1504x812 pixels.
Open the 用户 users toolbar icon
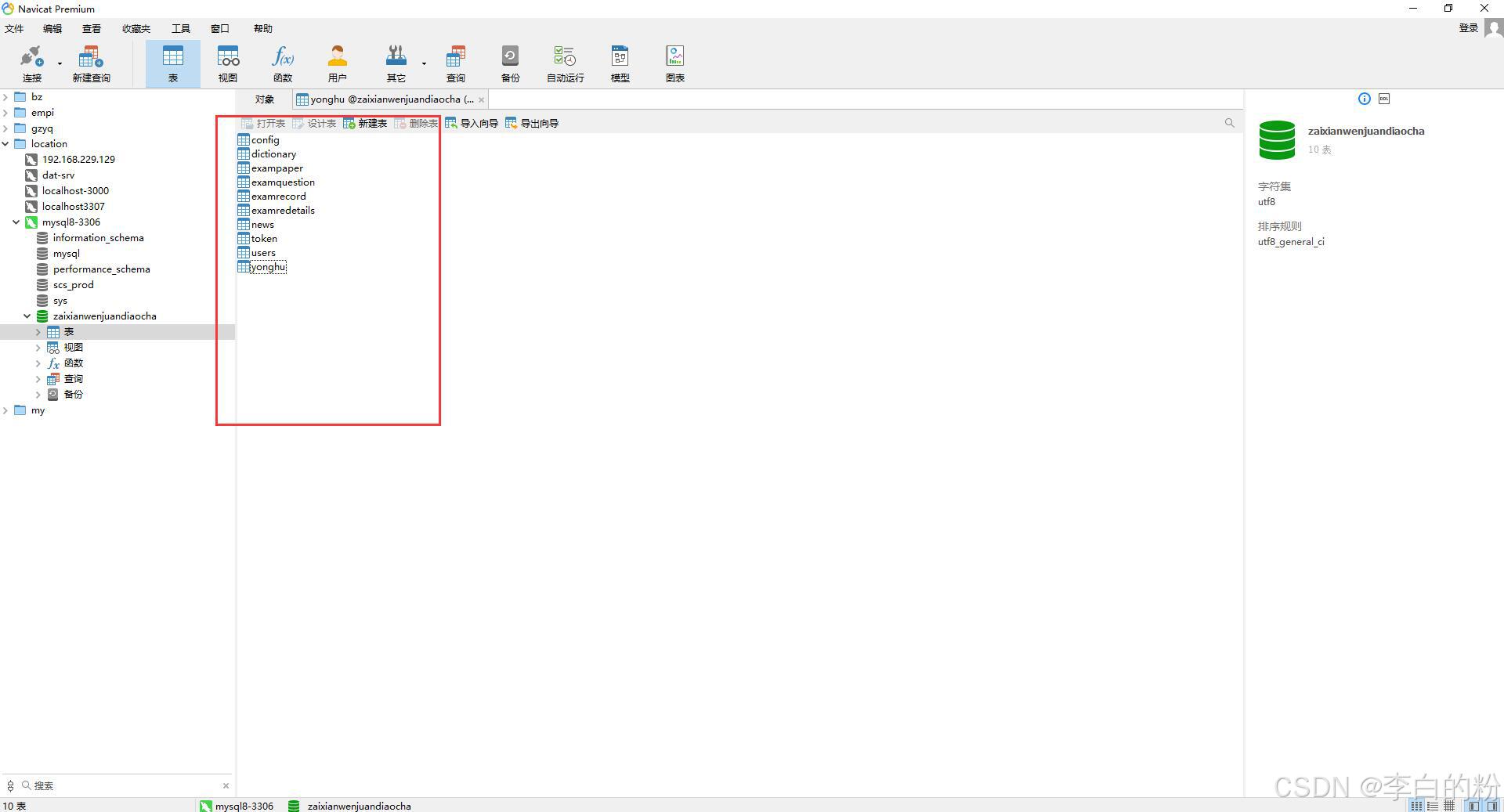[338, 63]
